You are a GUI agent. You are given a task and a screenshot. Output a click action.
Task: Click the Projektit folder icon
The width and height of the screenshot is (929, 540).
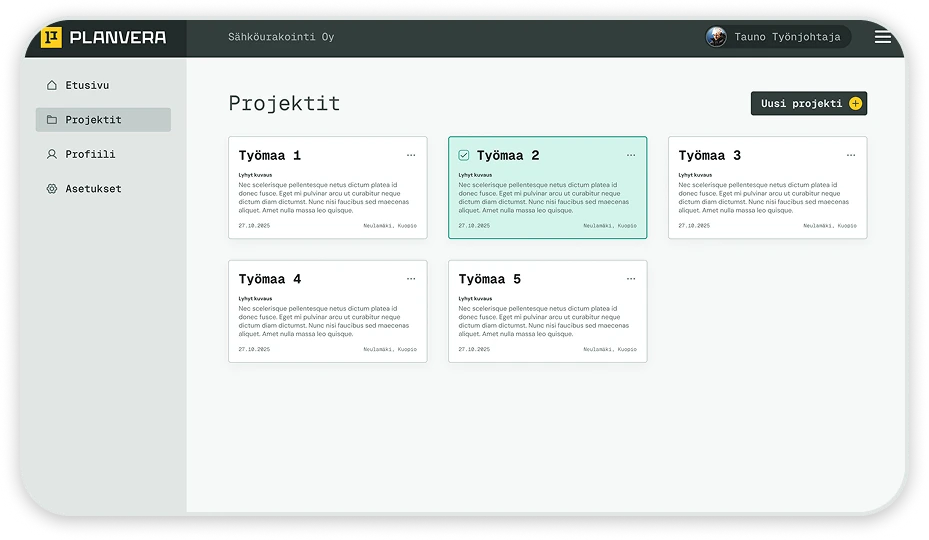52,120
